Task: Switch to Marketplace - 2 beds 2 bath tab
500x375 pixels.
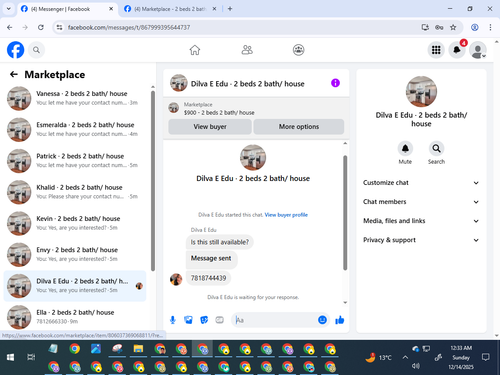Action: coord(169,9)
